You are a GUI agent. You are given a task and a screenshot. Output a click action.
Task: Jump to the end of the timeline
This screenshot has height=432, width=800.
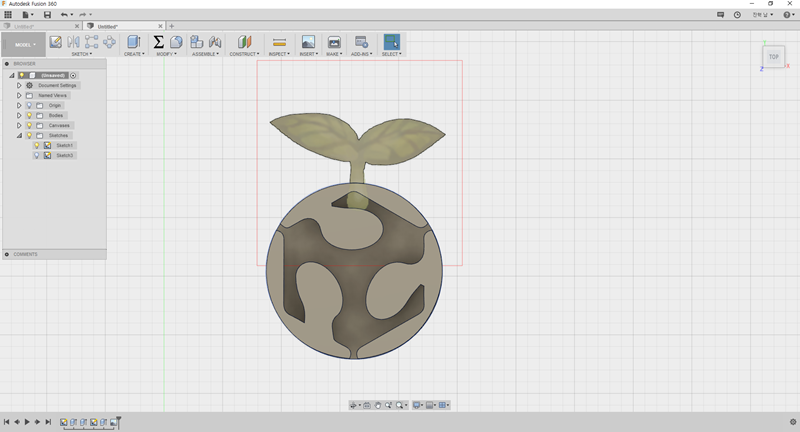(48, 422)
